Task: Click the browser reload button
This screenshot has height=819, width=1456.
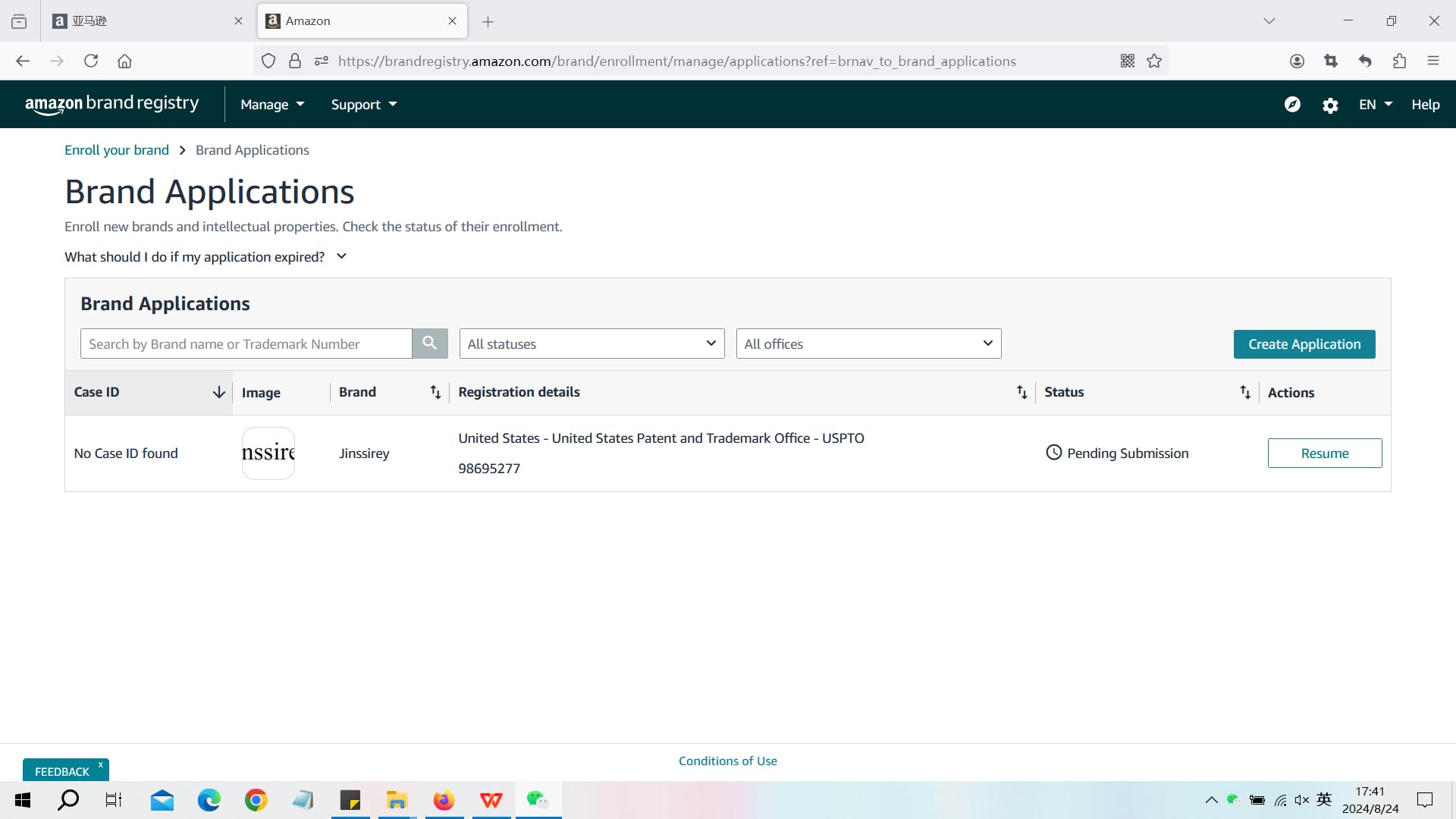Action: coord(91,61)
